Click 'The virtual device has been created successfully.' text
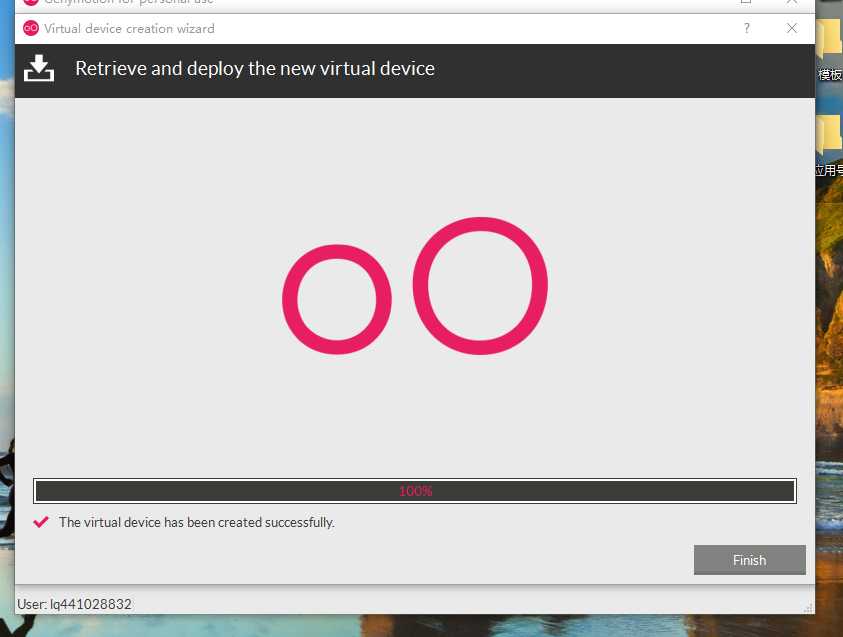 click(197, 522)
